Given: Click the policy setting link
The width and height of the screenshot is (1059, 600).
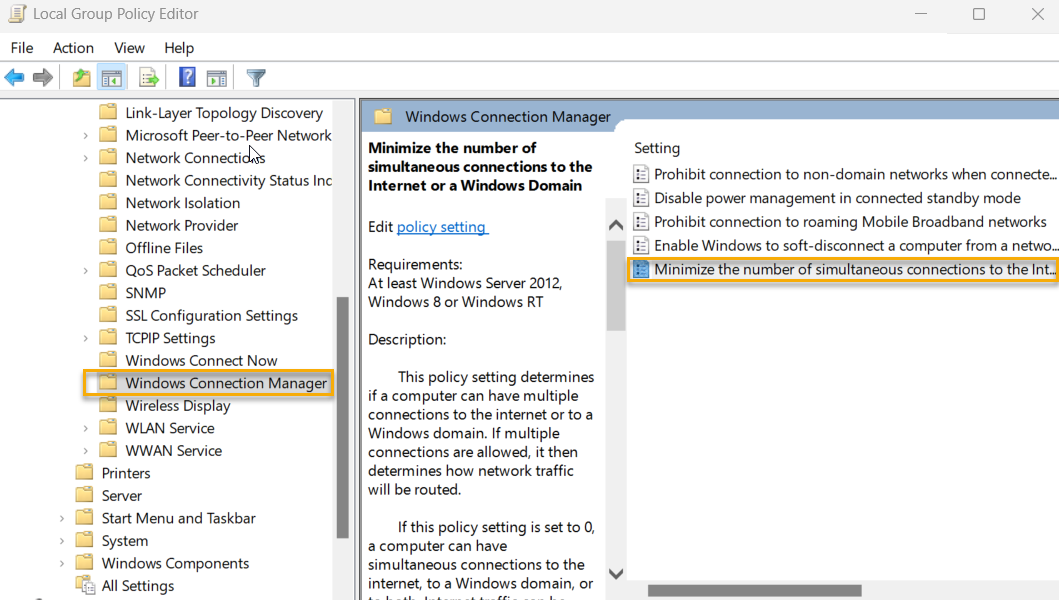Looking at the screenshot, I should coord(442,227).
